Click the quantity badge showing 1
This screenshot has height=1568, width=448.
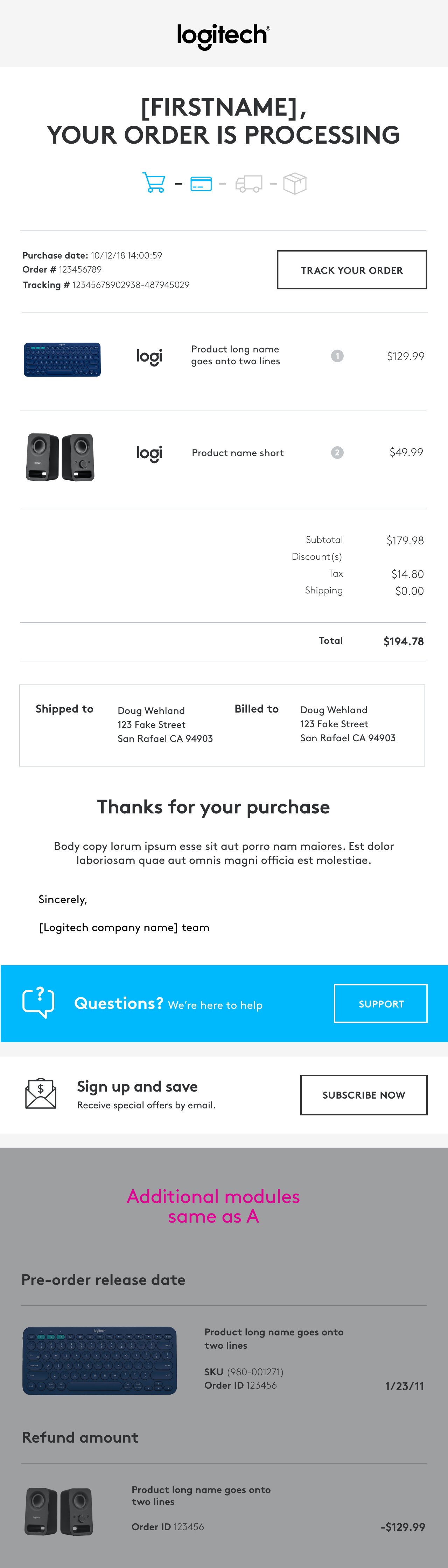337,356
